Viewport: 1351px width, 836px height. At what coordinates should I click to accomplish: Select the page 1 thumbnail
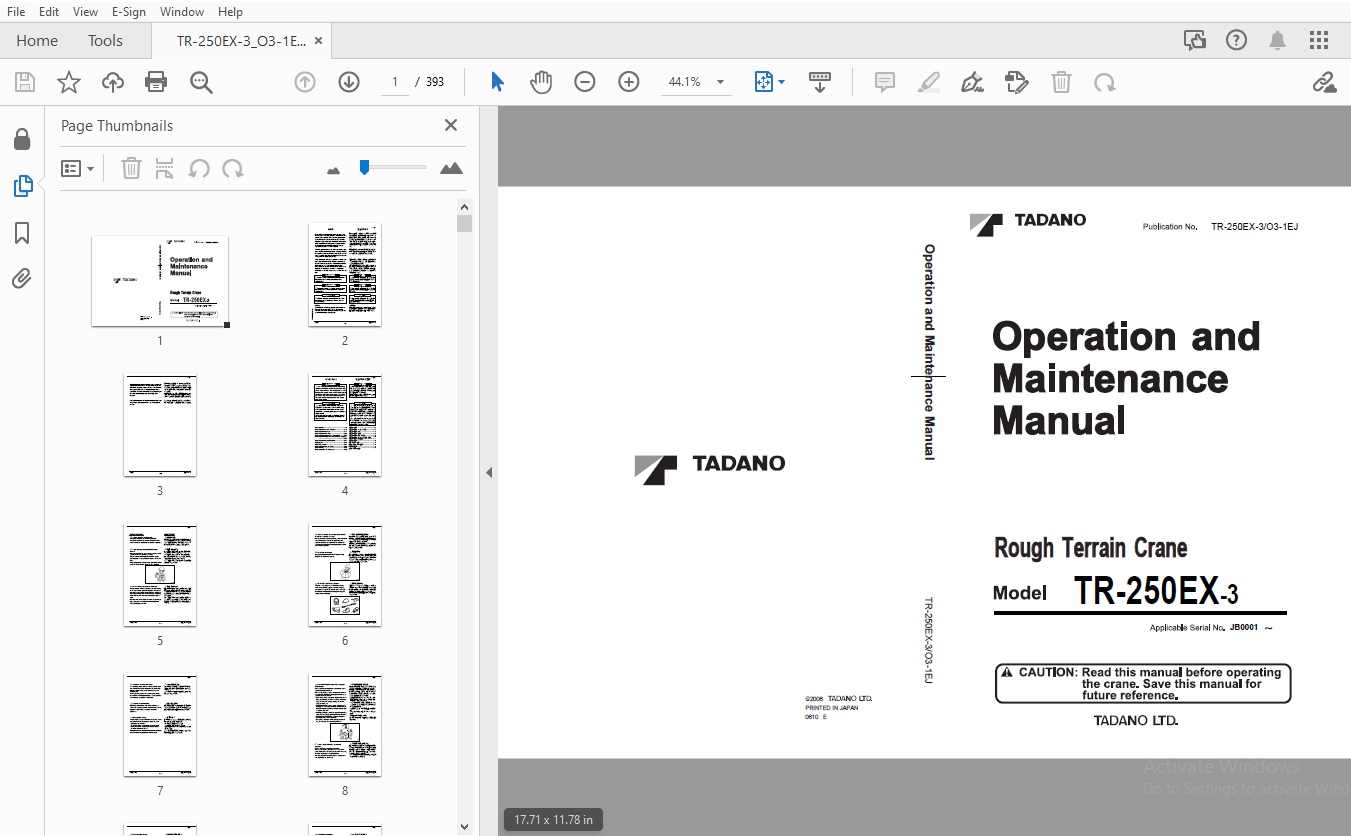[160, 281]
